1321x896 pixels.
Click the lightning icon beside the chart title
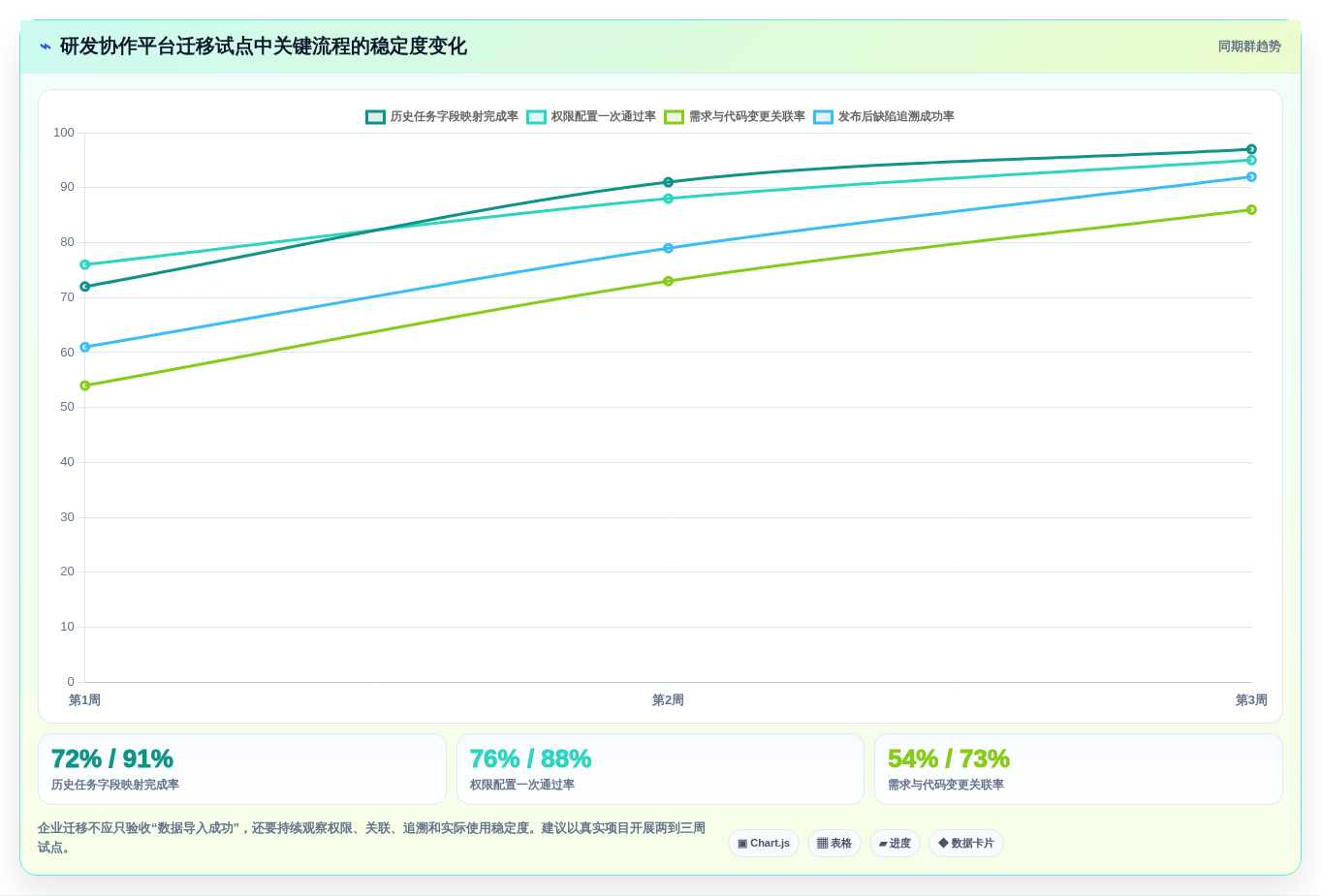coord(46,46)
